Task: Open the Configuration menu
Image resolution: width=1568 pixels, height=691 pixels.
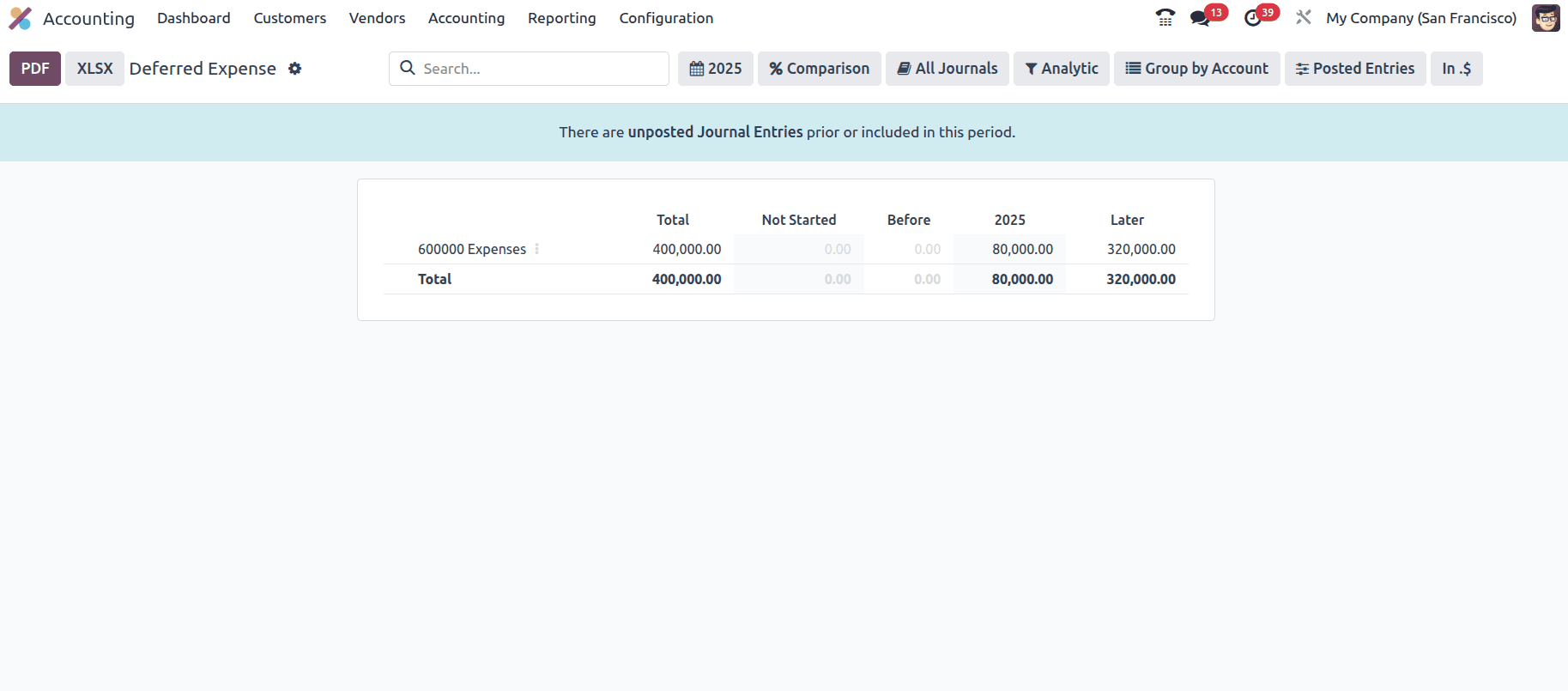Action: 666,18
